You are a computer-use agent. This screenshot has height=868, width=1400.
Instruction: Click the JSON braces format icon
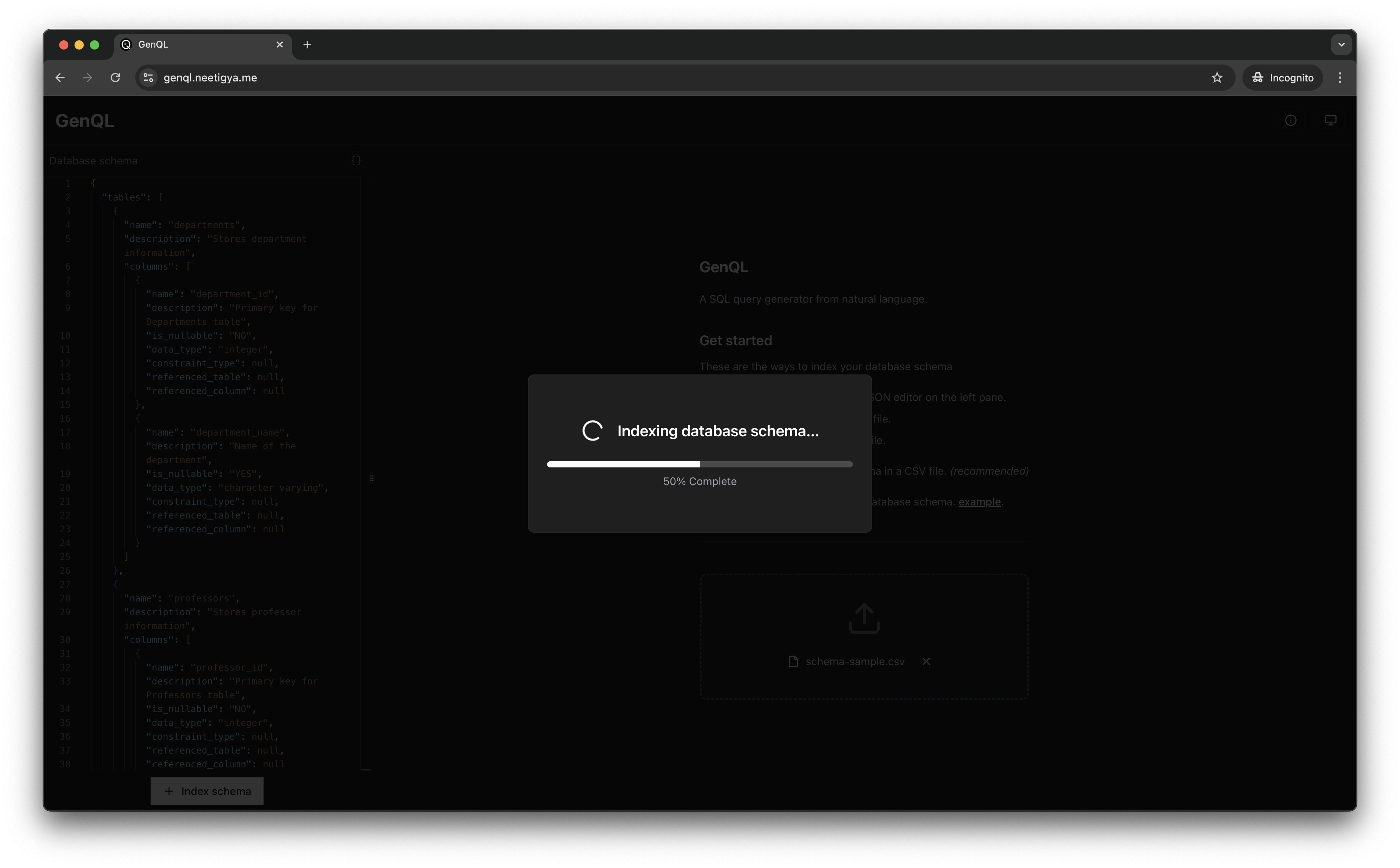[x=356, y=161]
